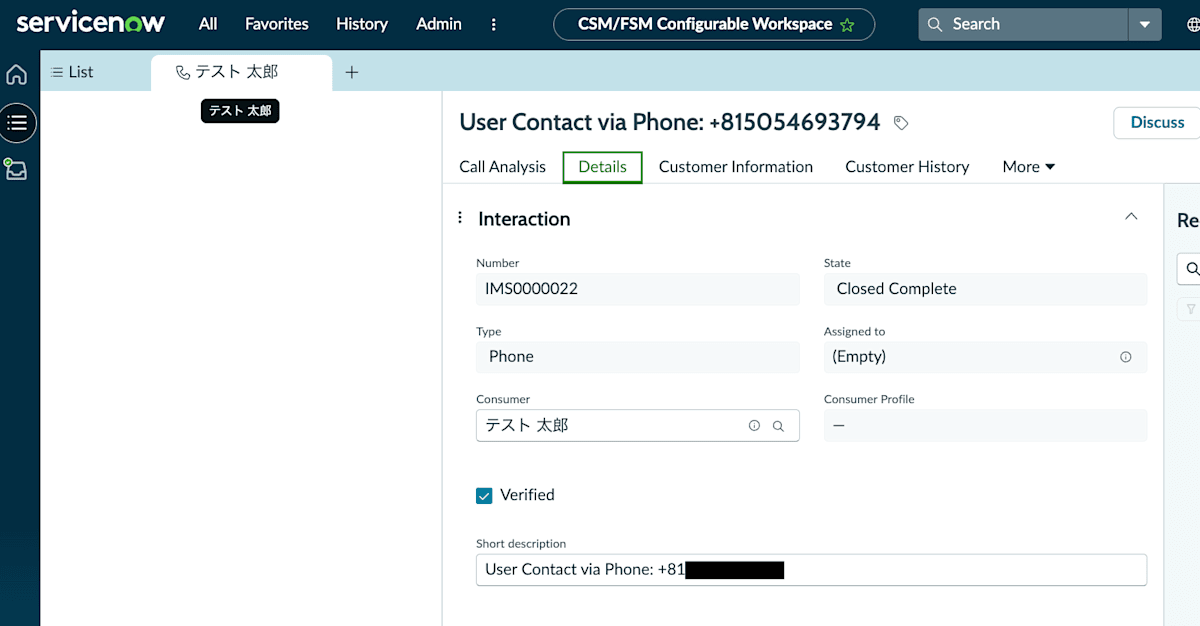Click the Short description input field
This screenshot has height=626, width=1200.
tap(811, 570)
